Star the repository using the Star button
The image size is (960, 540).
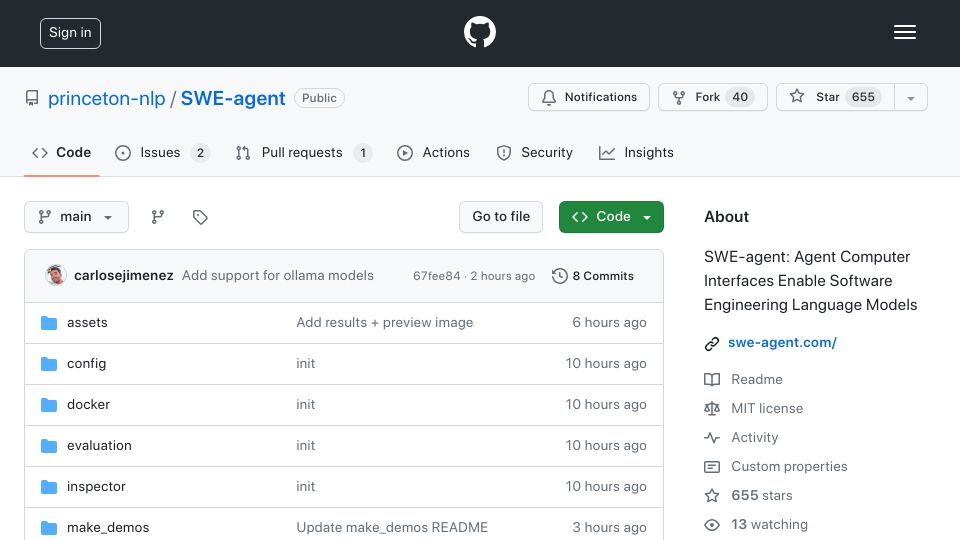[x=835, y=97]
